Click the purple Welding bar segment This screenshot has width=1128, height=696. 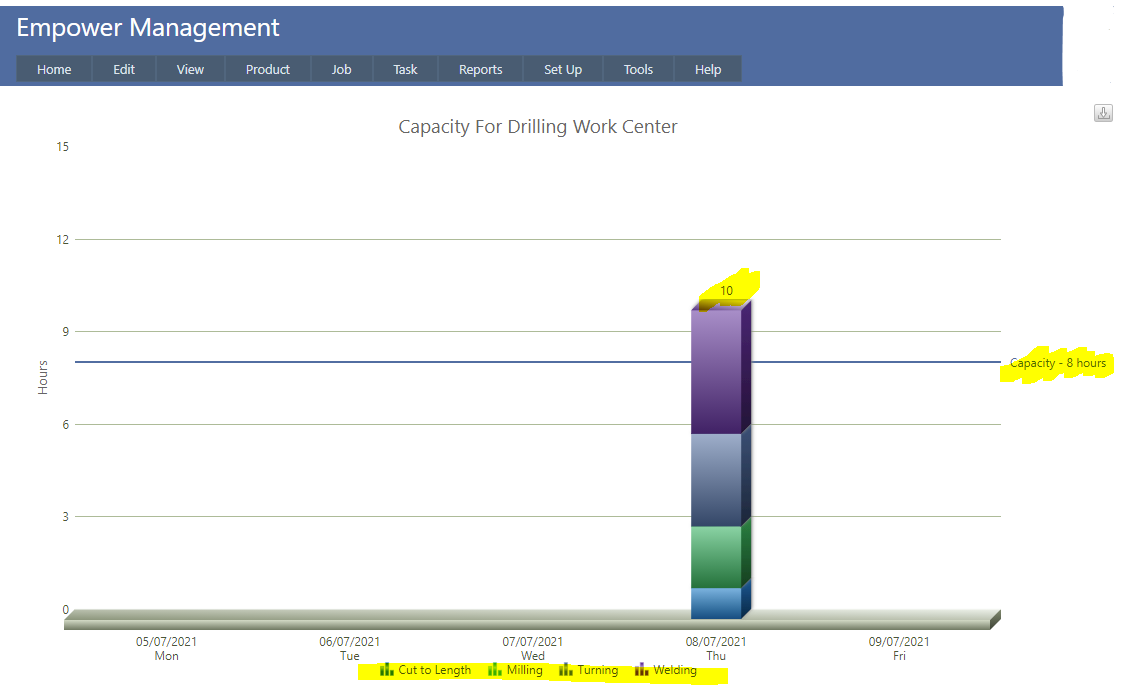pos(716,371)
